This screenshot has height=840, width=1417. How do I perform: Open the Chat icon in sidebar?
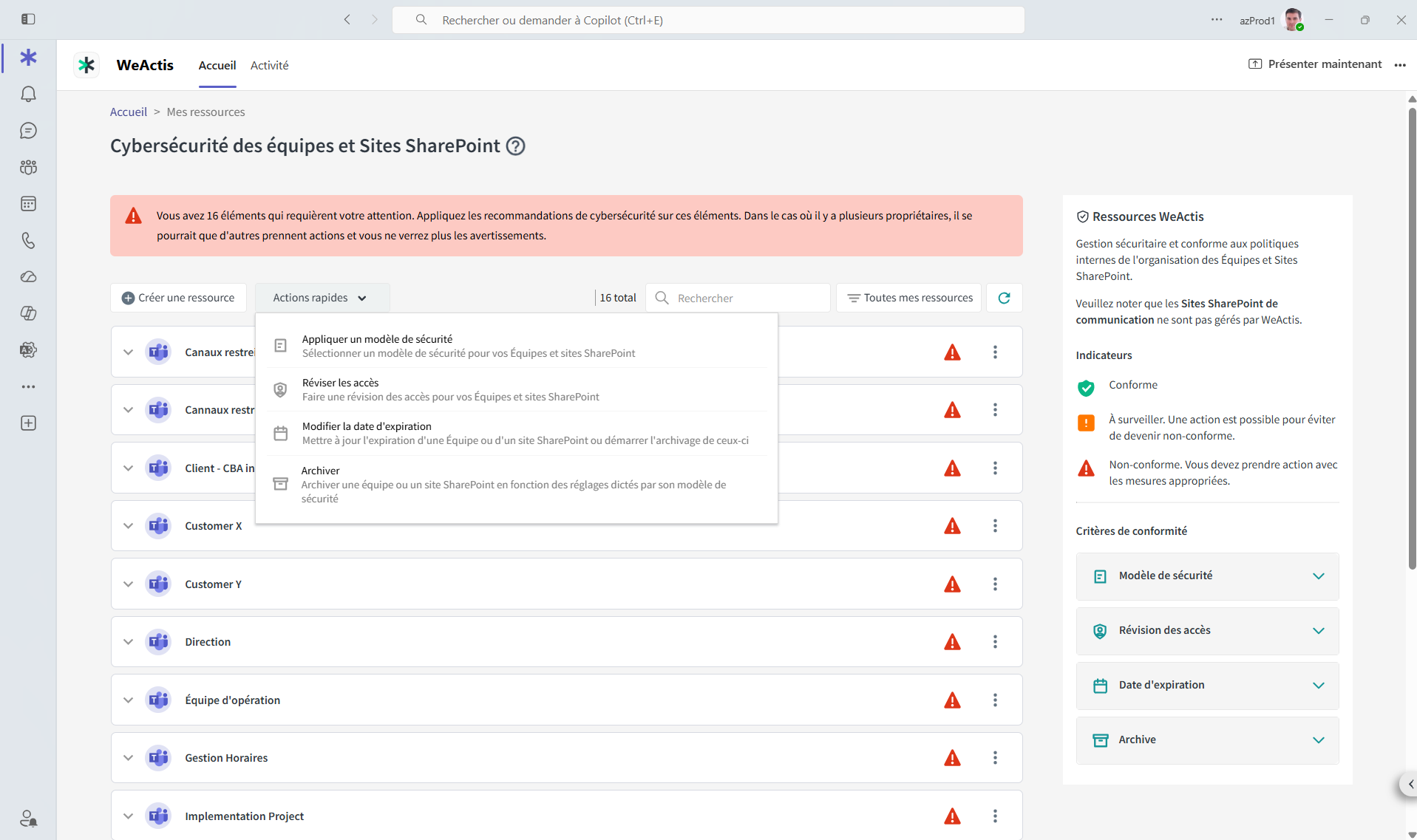(28, 131)
